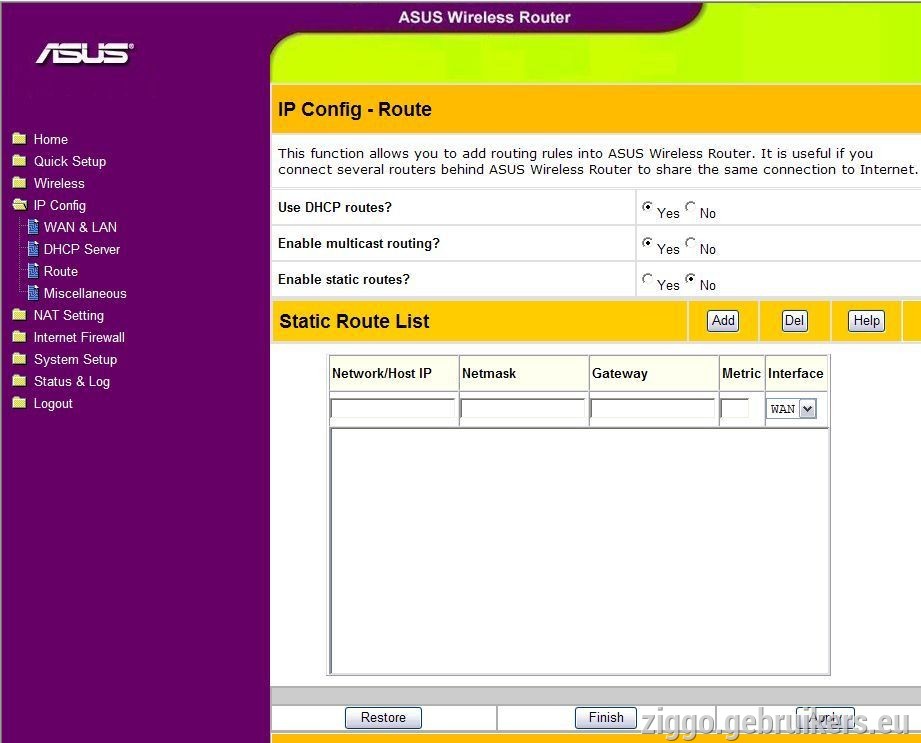Image resolution: width=921 pixels, height=743 pixels.
Task: Click the Add static route button
Action: [723, 321]
